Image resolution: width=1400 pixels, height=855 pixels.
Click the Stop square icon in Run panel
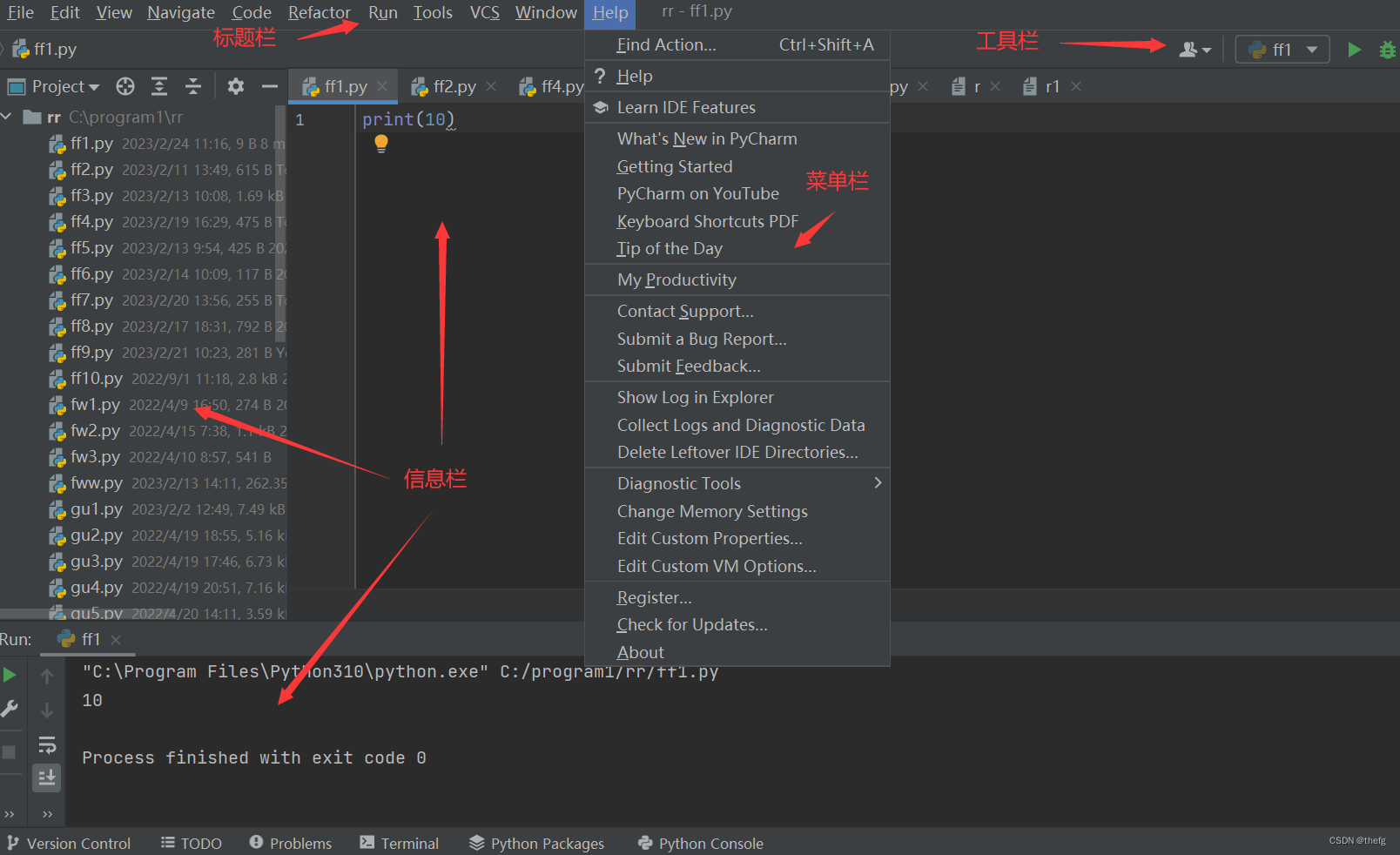pos(9,751)
